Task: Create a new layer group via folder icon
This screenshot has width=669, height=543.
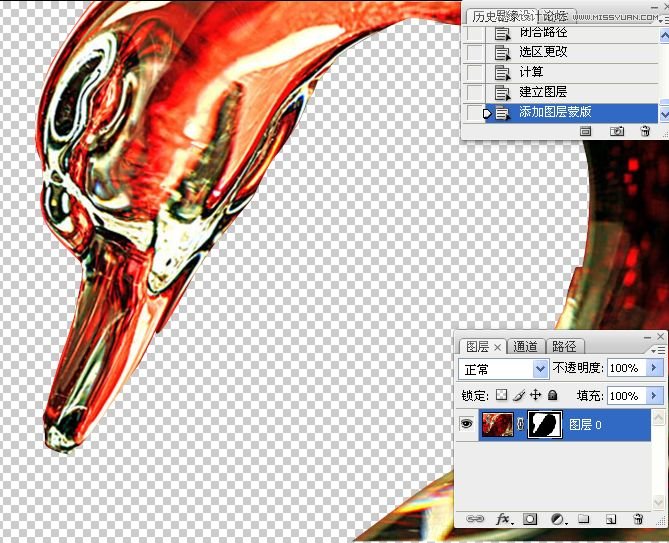Action: (x=584, y=520)
